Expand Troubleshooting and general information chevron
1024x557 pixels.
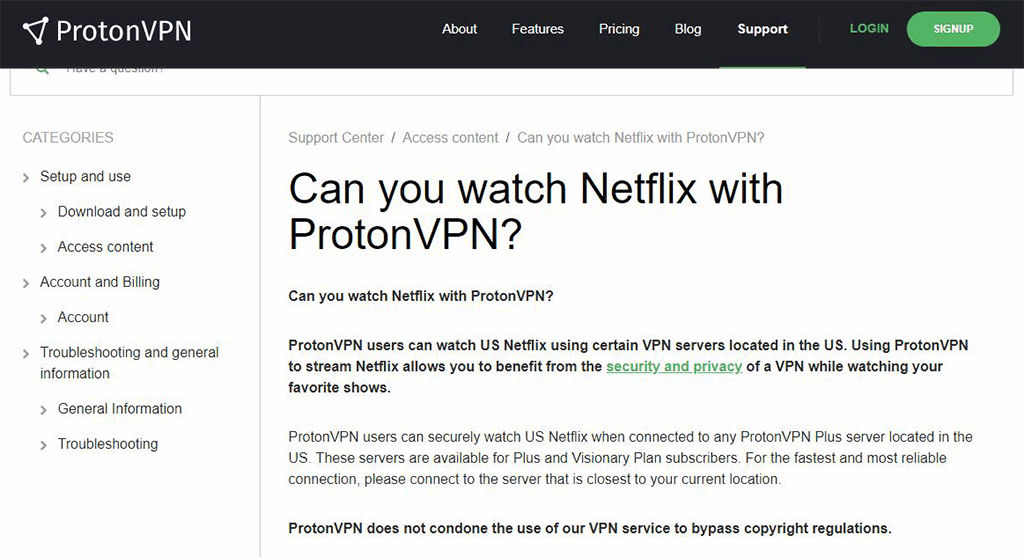pyautogui.click(x=26, y=353)
